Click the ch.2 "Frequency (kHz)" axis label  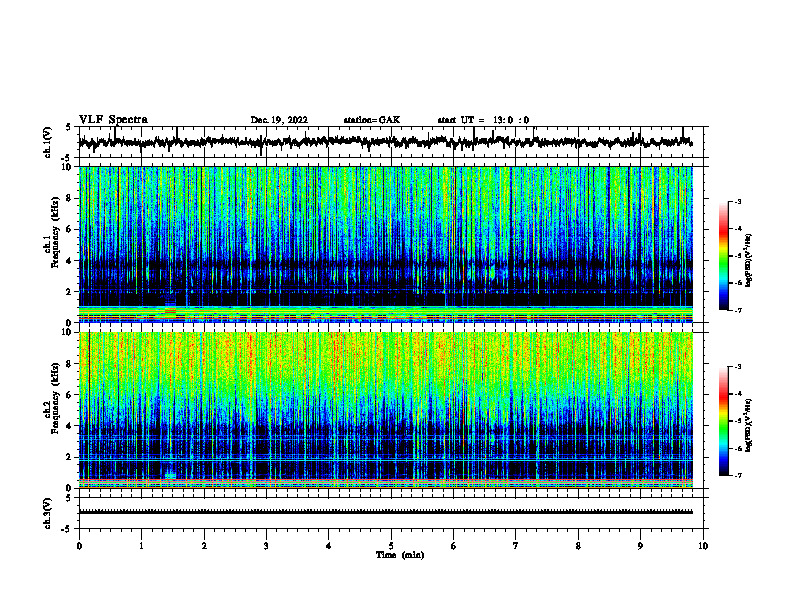[x=55, y=398]
